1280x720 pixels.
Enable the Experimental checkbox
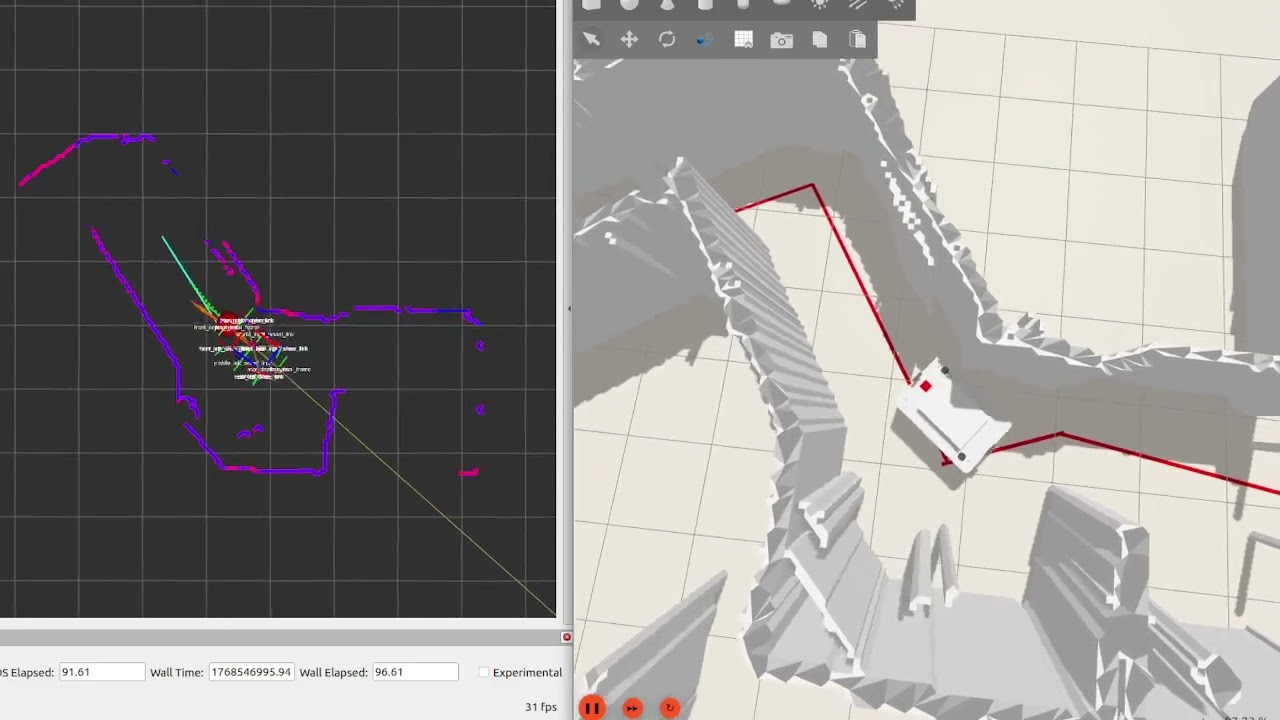[484, 672]
